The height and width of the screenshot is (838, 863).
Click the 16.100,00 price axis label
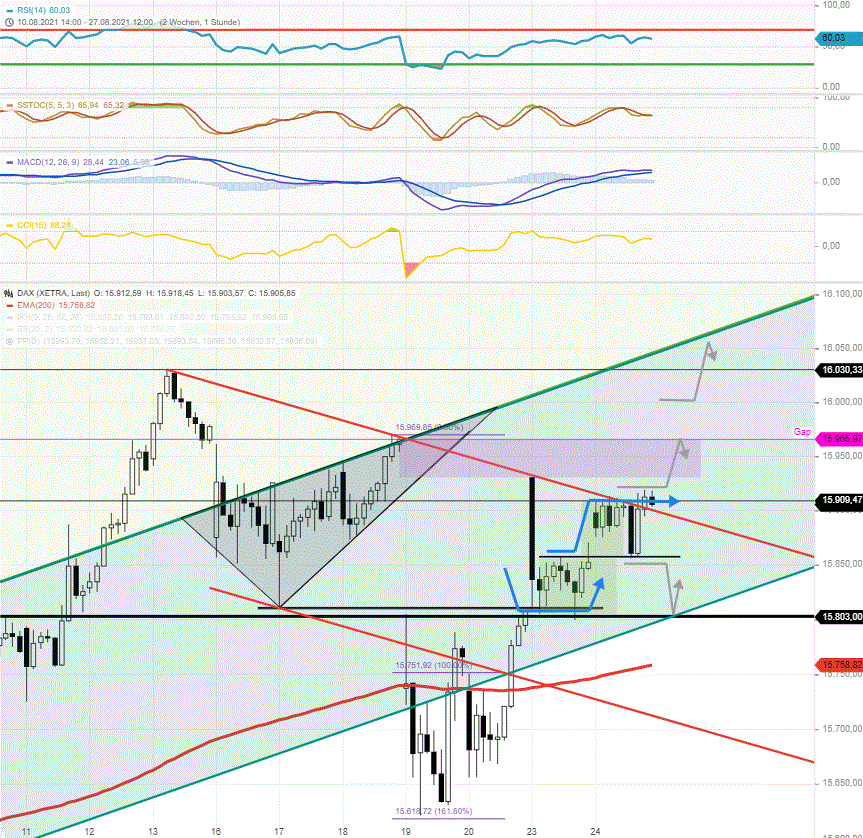tap(842, 294)
